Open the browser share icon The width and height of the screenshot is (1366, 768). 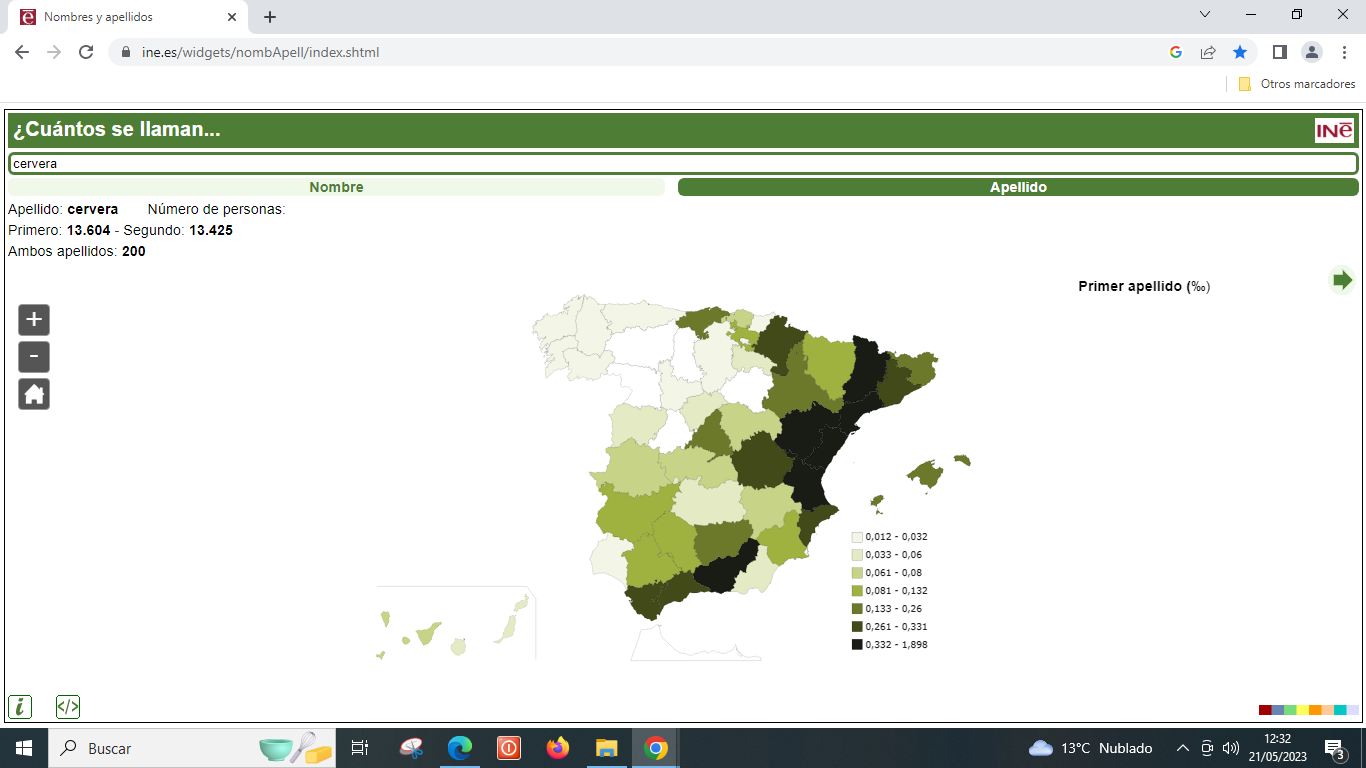point(1208,52)
